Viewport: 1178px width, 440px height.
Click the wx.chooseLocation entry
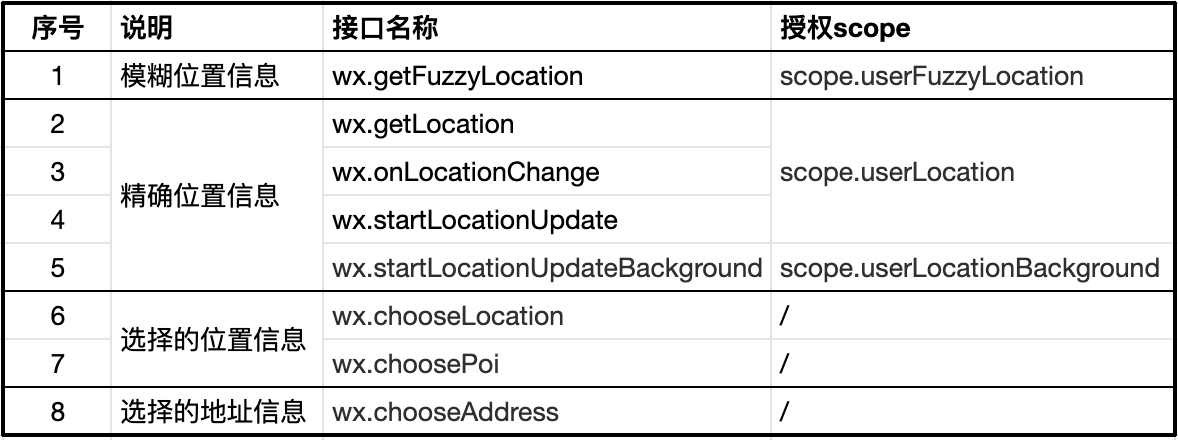(x=448, y=316)
